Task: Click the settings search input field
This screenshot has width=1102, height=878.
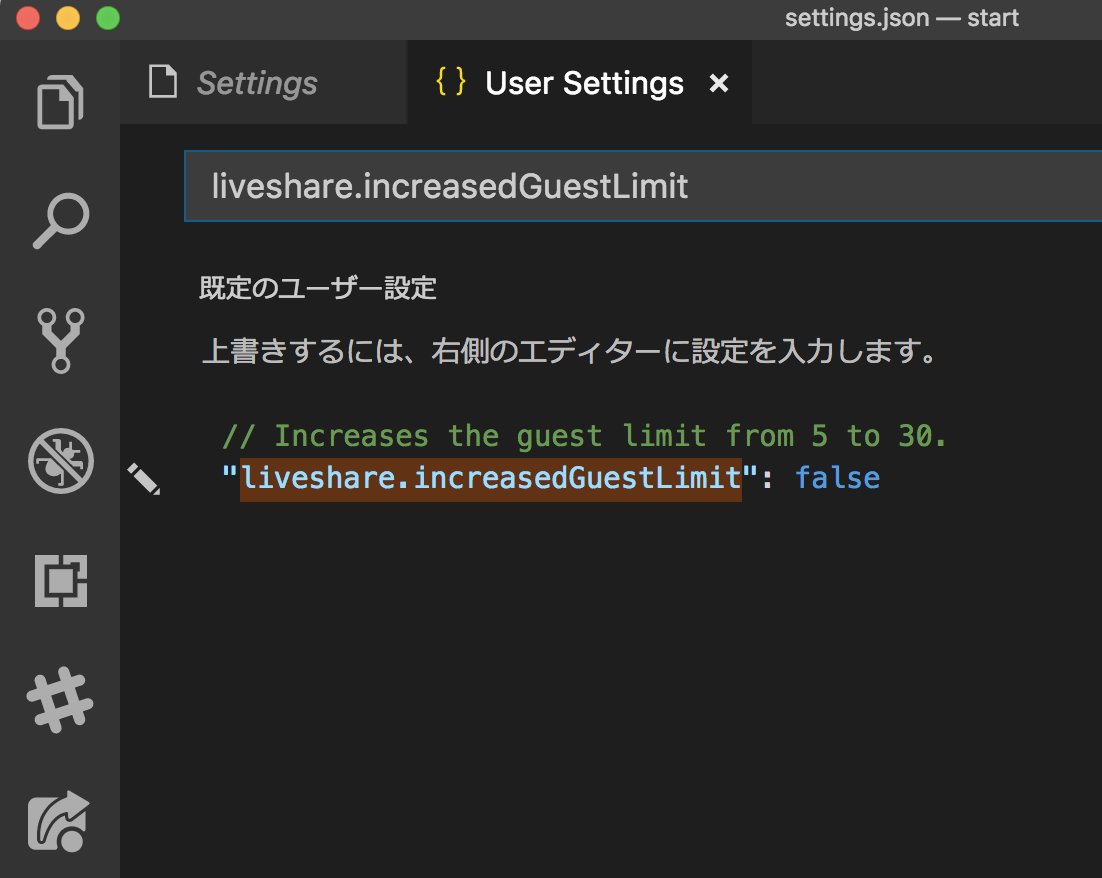Action: (642, 186)
